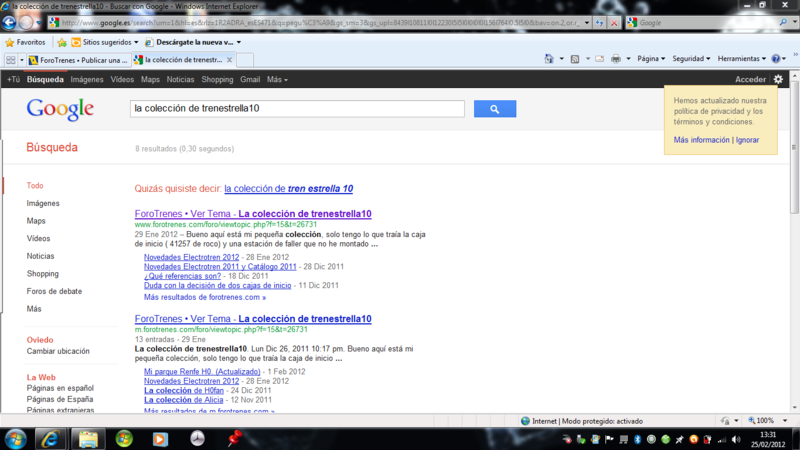The width and height of the screenshot is (800, 450).
Task: Click the clock app taskbar icon
Action: [x=197, y=439]
